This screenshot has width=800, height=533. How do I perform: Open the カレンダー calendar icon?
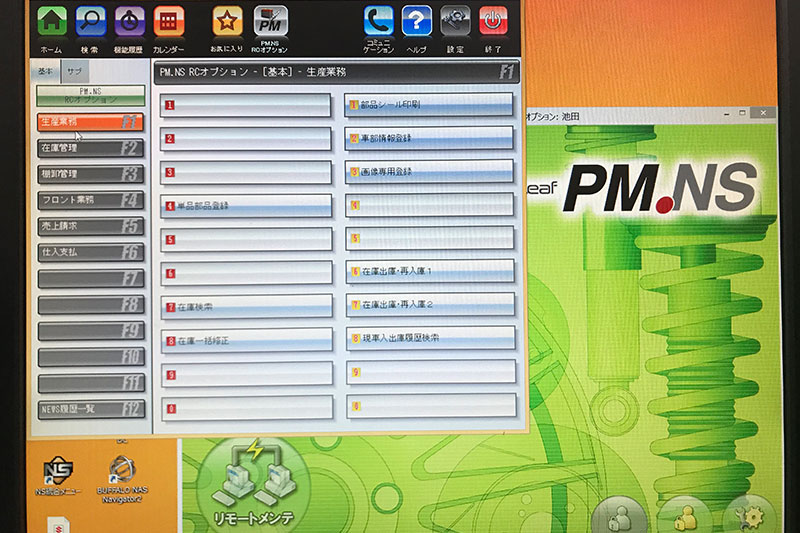pyautogui.click(x=168, y=21)
